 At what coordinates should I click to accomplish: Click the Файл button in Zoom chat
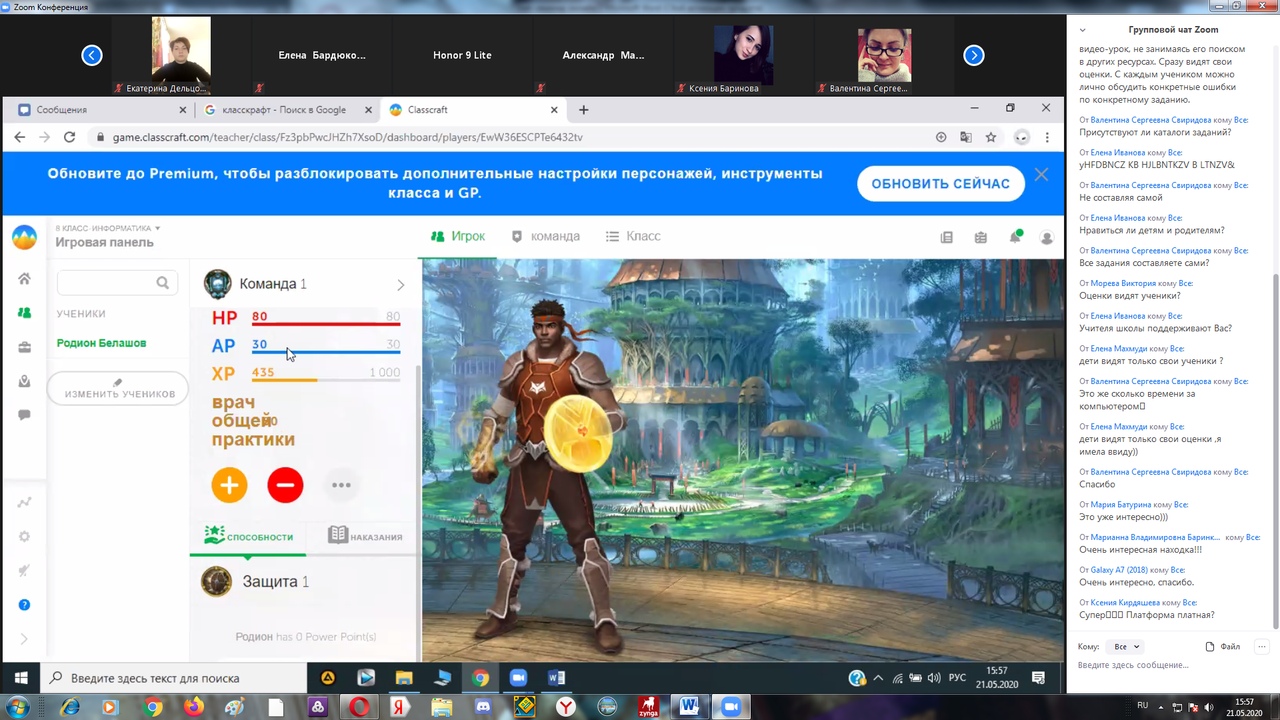pyautogui.click(x=1223, y=647)
